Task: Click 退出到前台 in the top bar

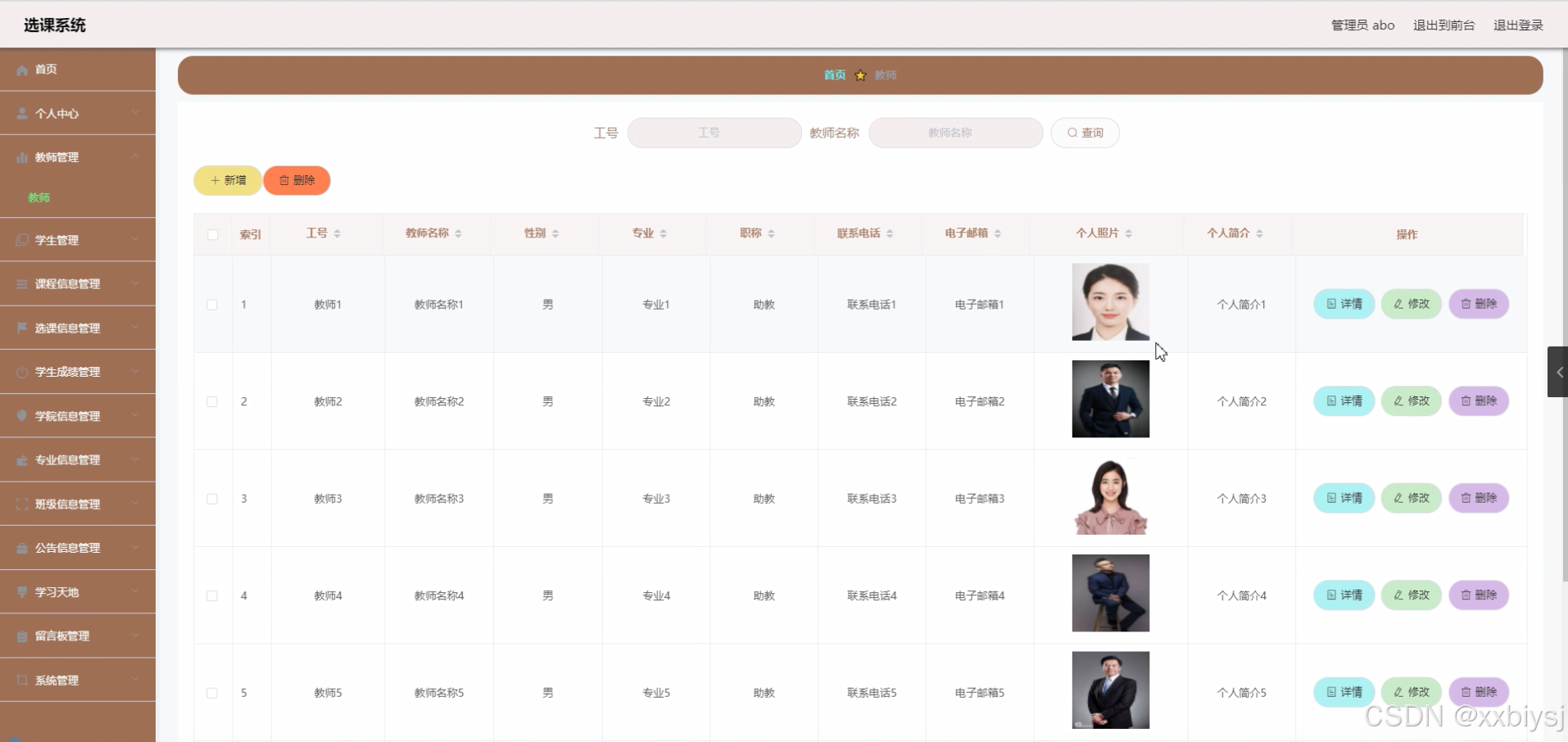Action: click(x=1443, y=25)
